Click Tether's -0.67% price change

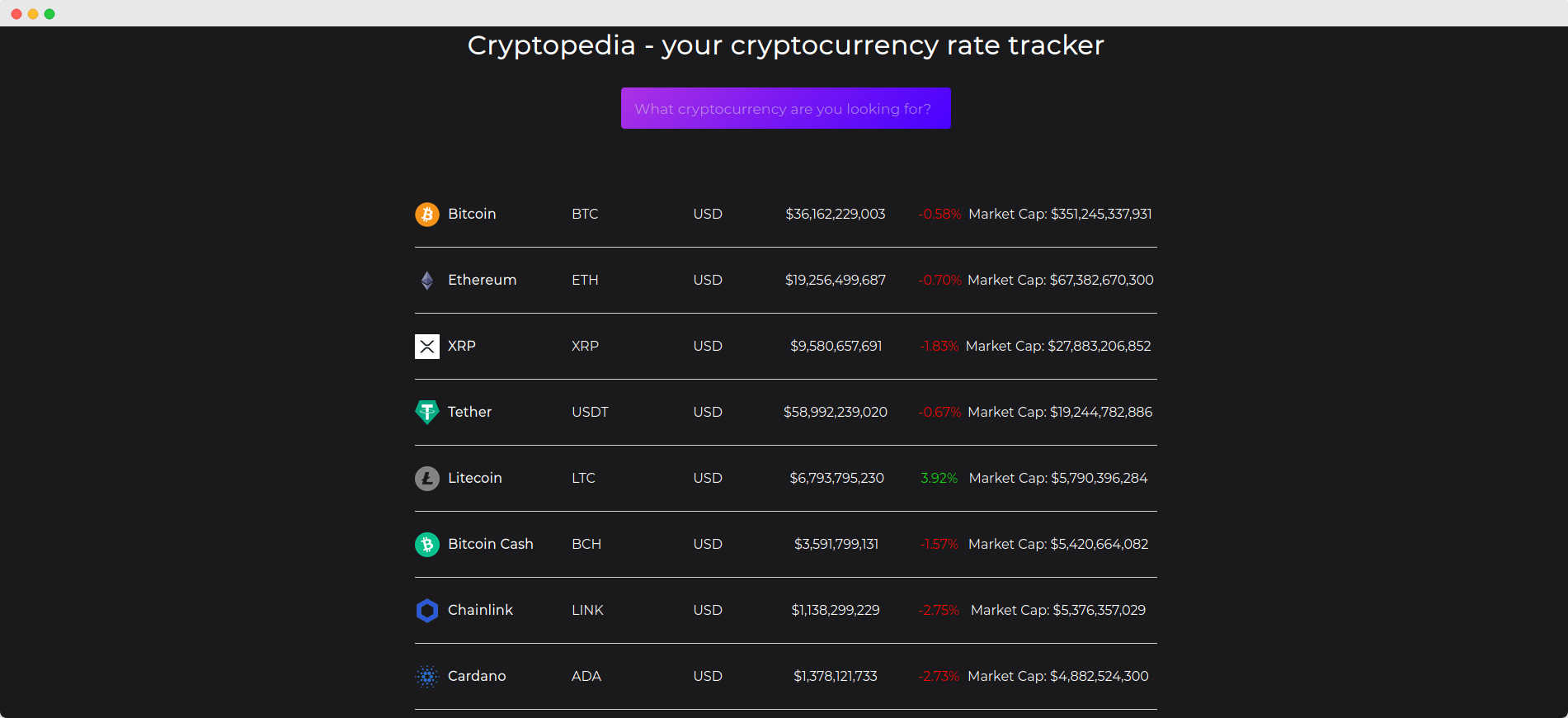pos(939,412)
